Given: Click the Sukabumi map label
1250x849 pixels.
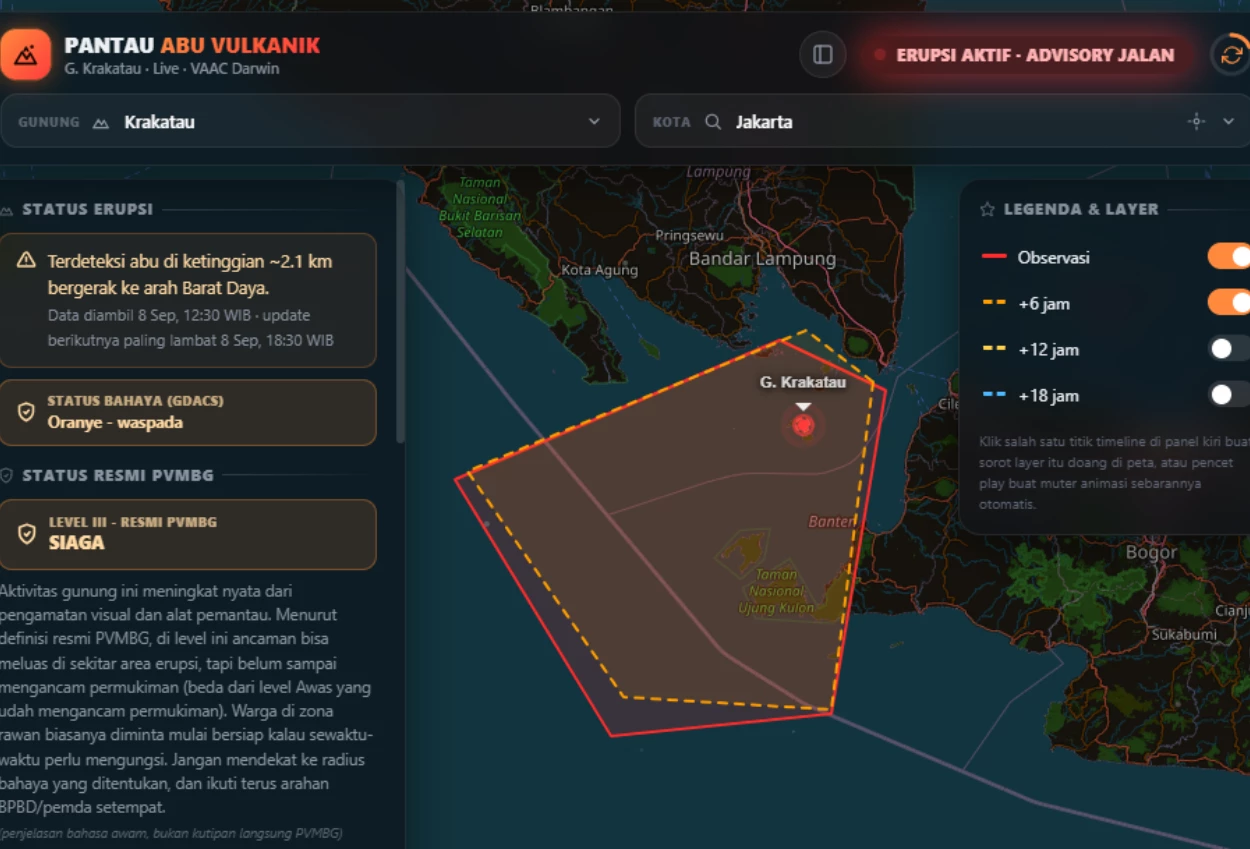Looking at the screenshot, I should tap(1184, 634).
